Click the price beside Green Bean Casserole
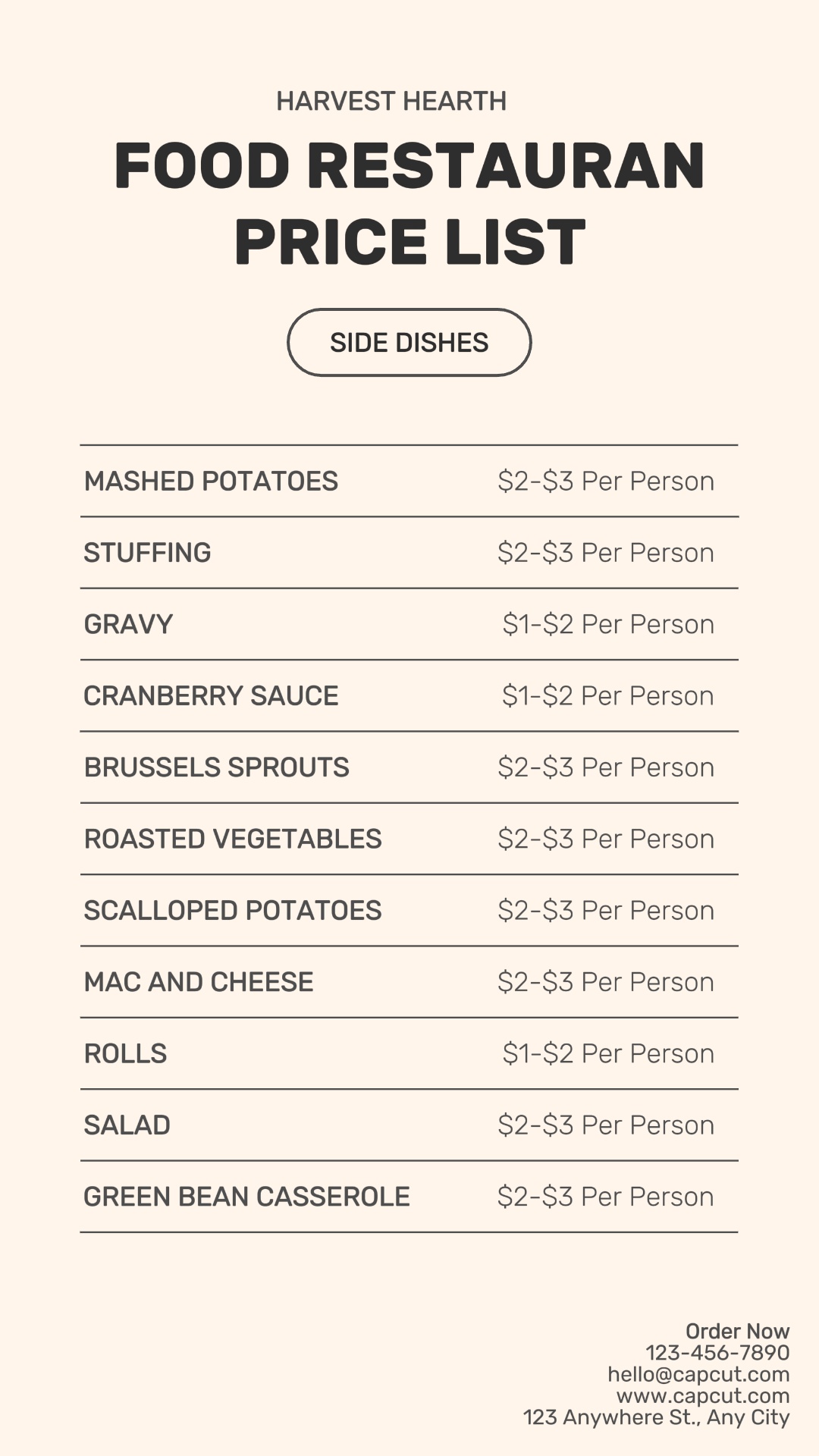Viewport: 819px width, 1456px height. click(x=605, y=1197)
